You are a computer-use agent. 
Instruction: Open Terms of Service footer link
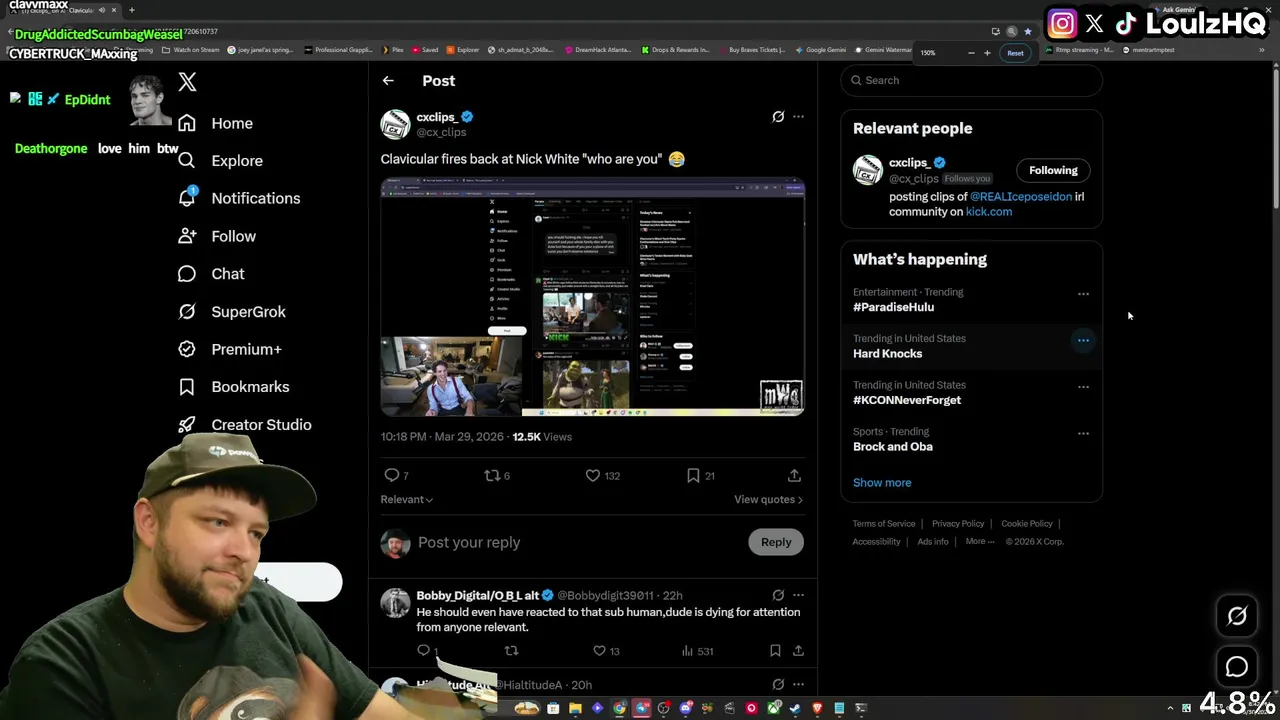[x=884, y=524]
